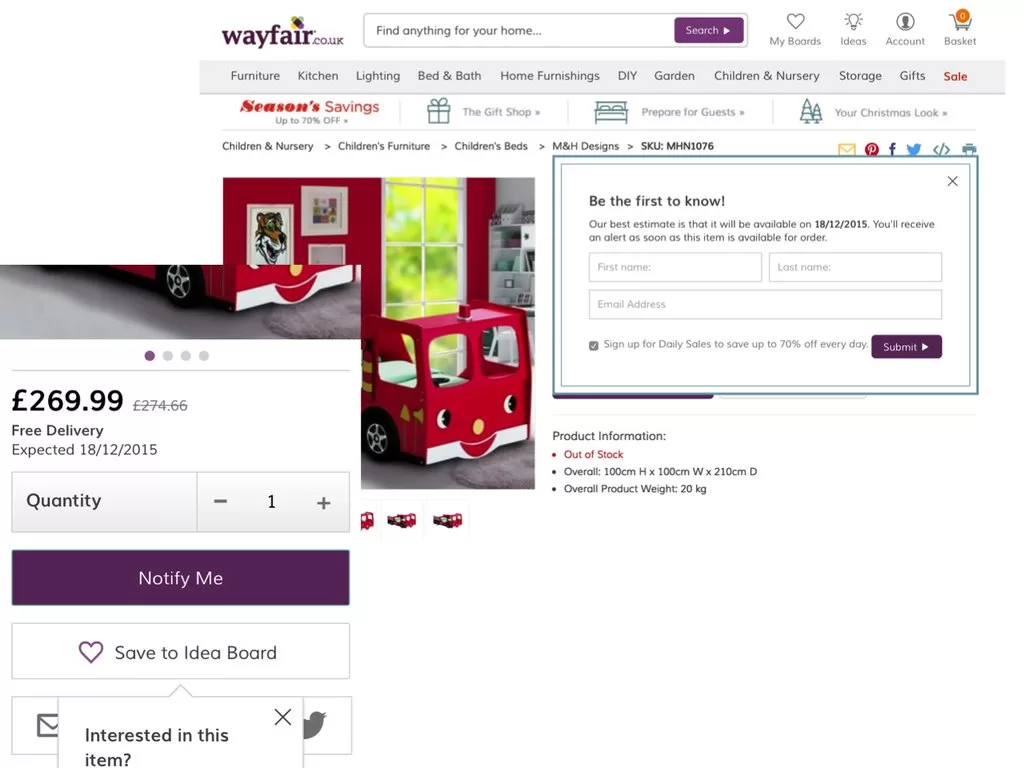The width and height of the screenshot is (1024, 768).
Task: Submit the notification form
Action: [x=906, y=347]
